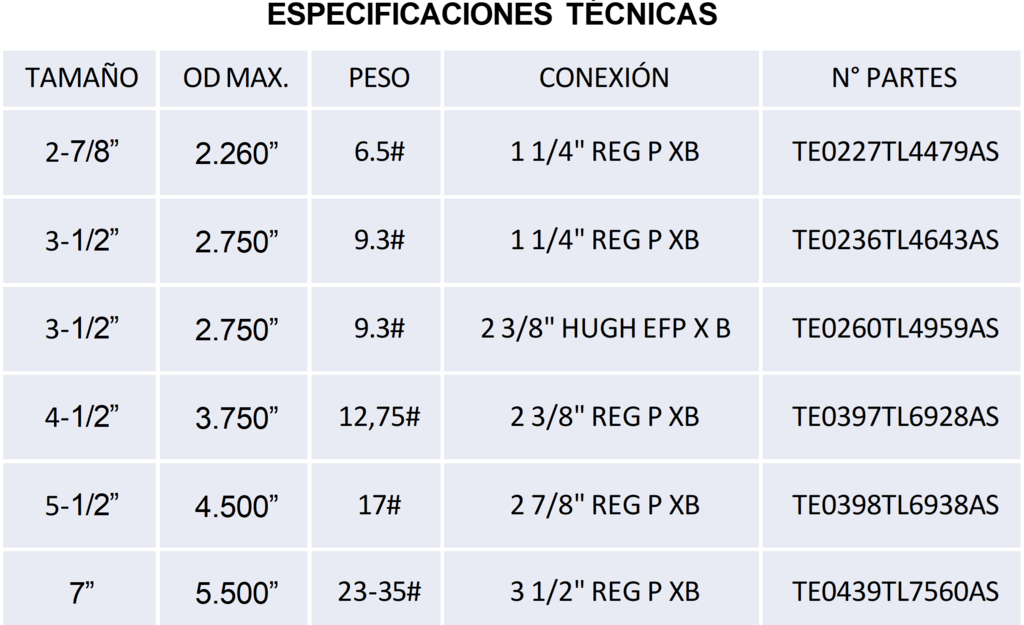Select the 2.260" OD max value
1024x625 pixels.
[236, 154]
